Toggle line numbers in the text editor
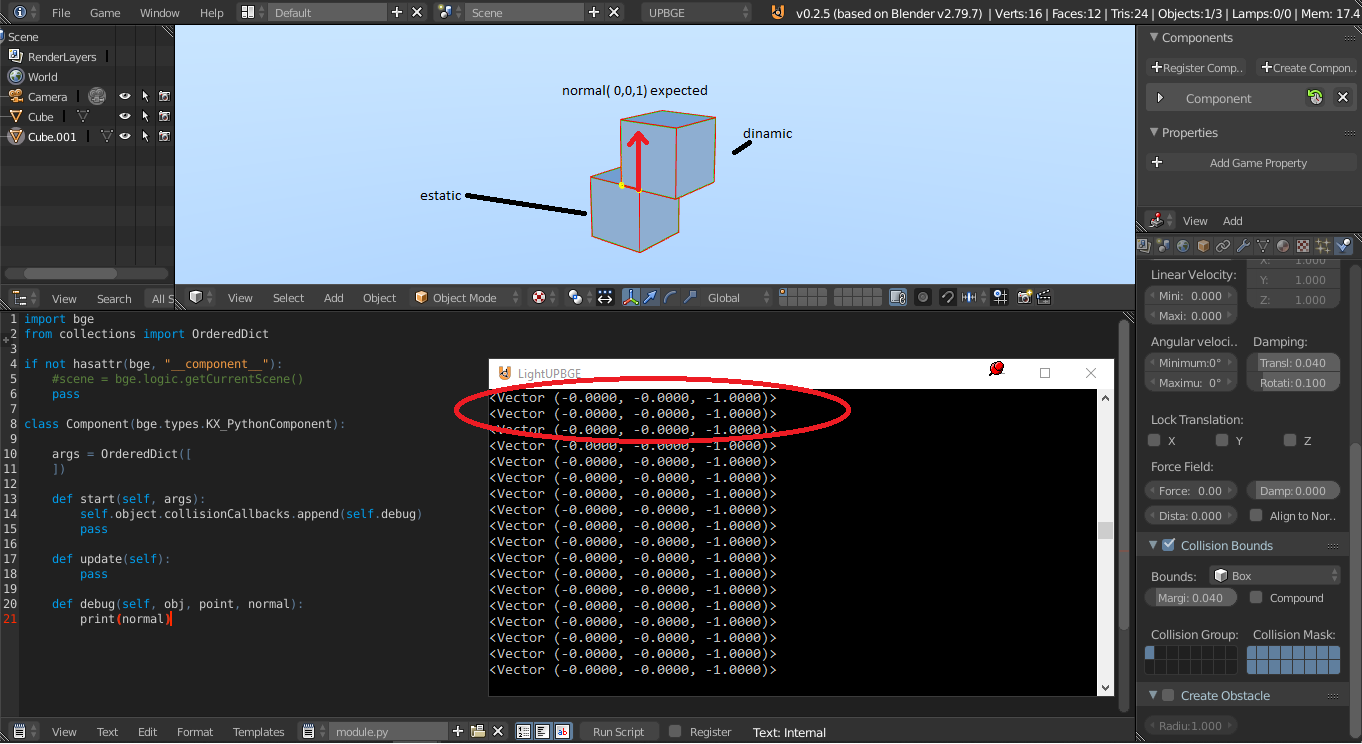Image resolution: width=1362 pixels, height=744 pixels. coord(523,731)
